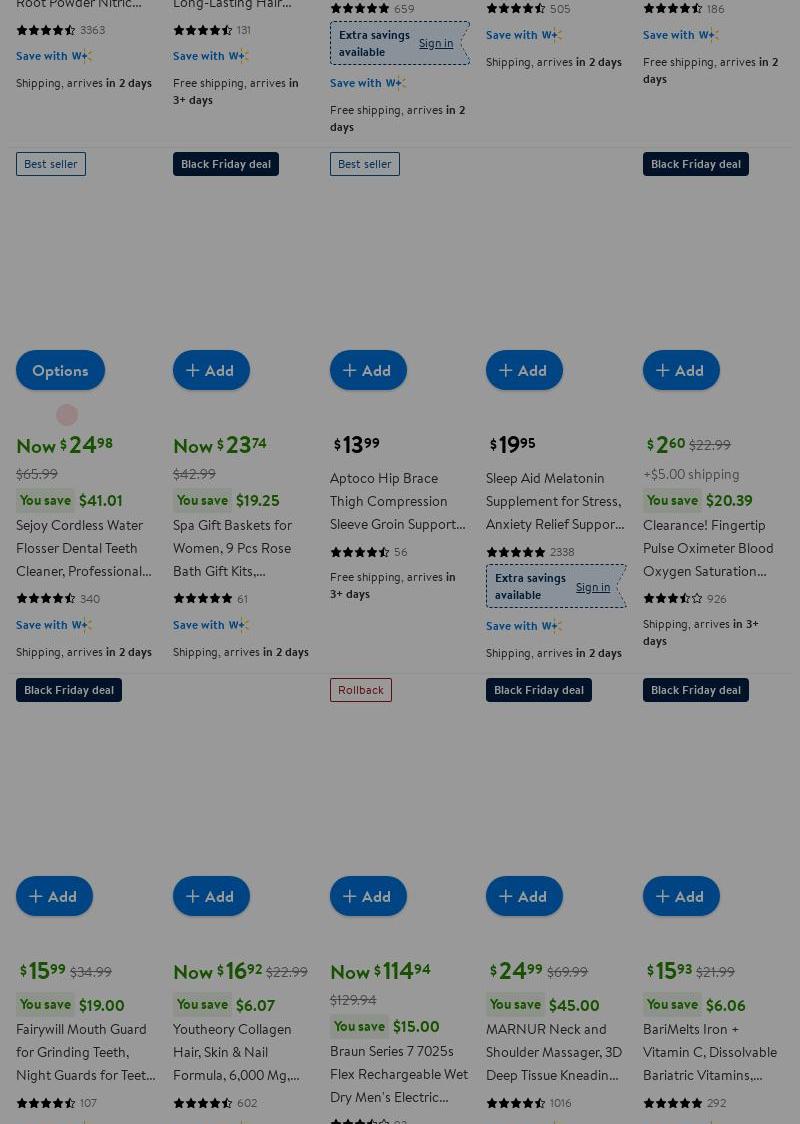Open Aptoco Hip Brace product title
This screenshot has height=1124, width=800.
397,500
